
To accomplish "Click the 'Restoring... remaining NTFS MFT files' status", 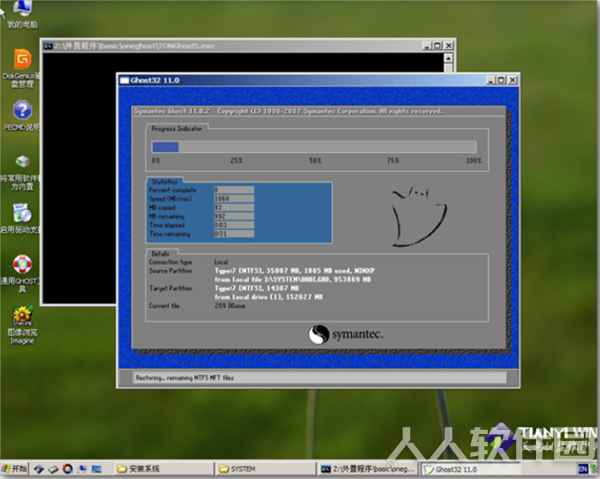I will click(x=184, y=378).
